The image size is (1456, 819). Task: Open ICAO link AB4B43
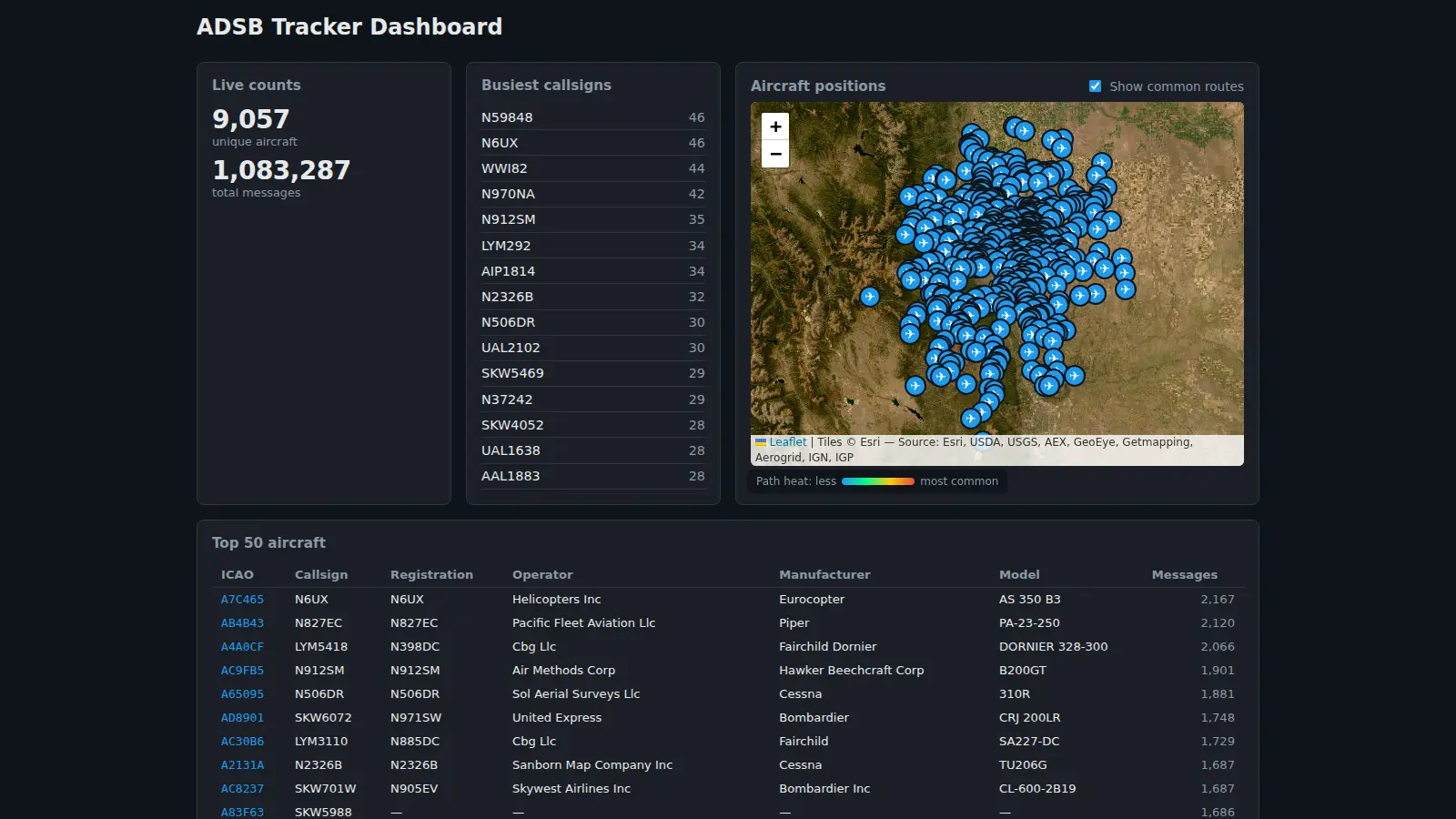point(242,623)
